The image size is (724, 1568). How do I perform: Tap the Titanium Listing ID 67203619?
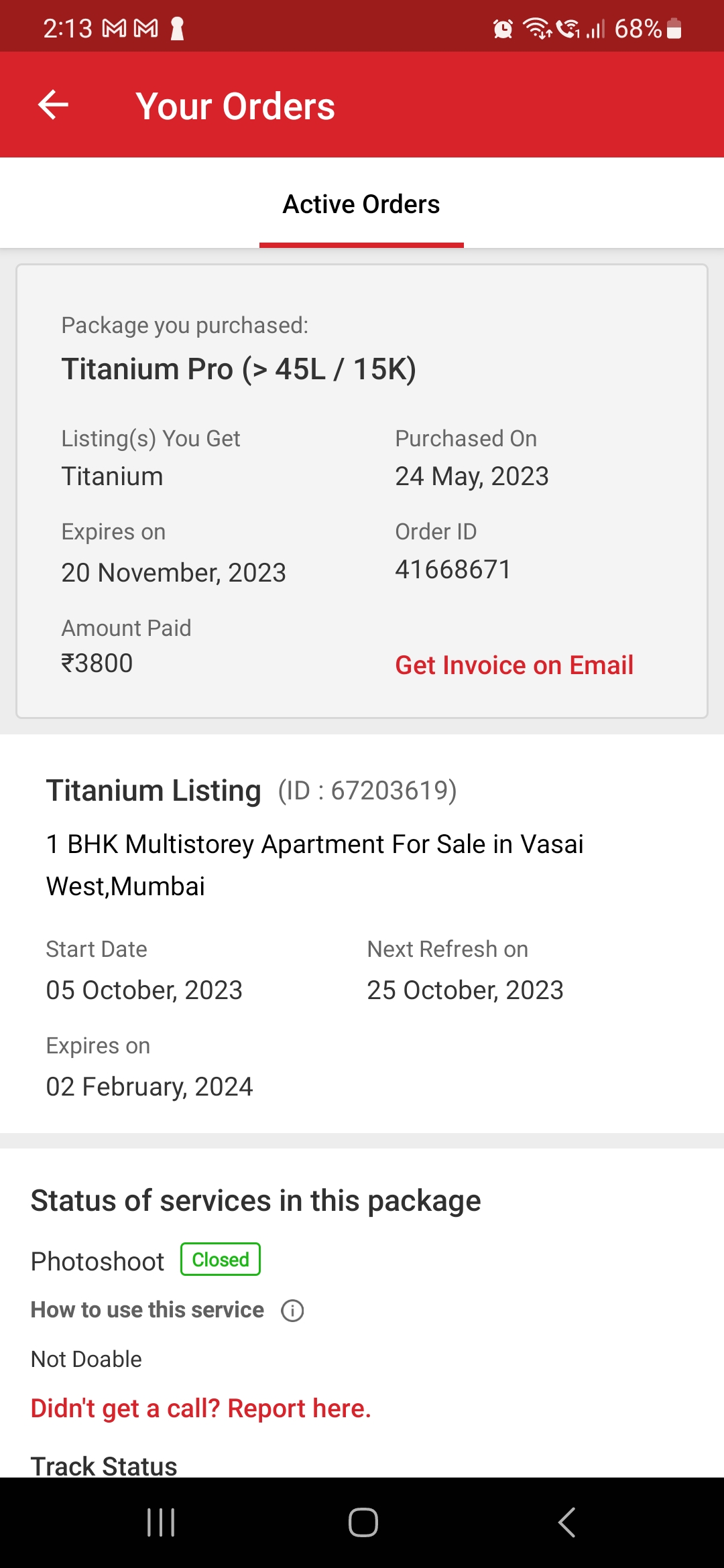click(367, 791)
